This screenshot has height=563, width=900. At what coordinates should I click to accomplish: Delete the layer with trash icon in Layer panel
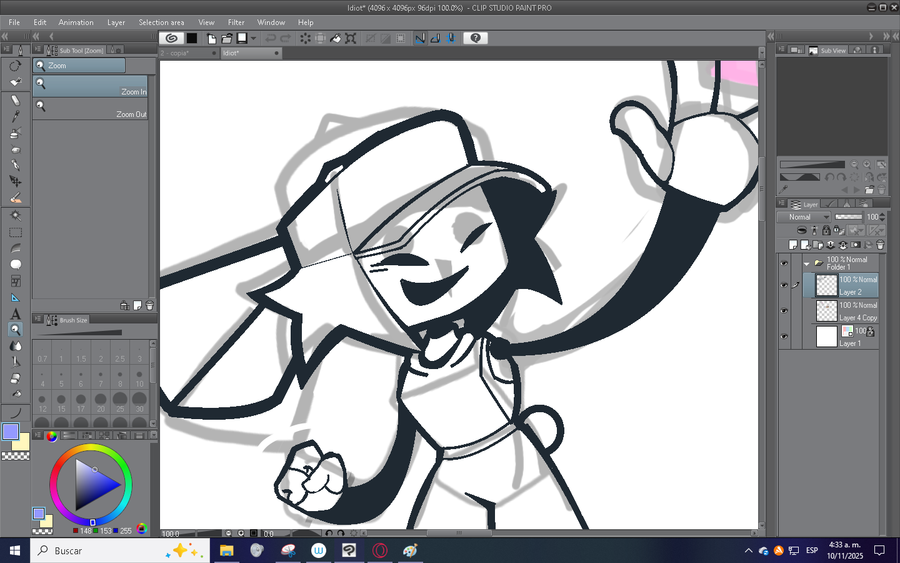[x=880, y=245]
